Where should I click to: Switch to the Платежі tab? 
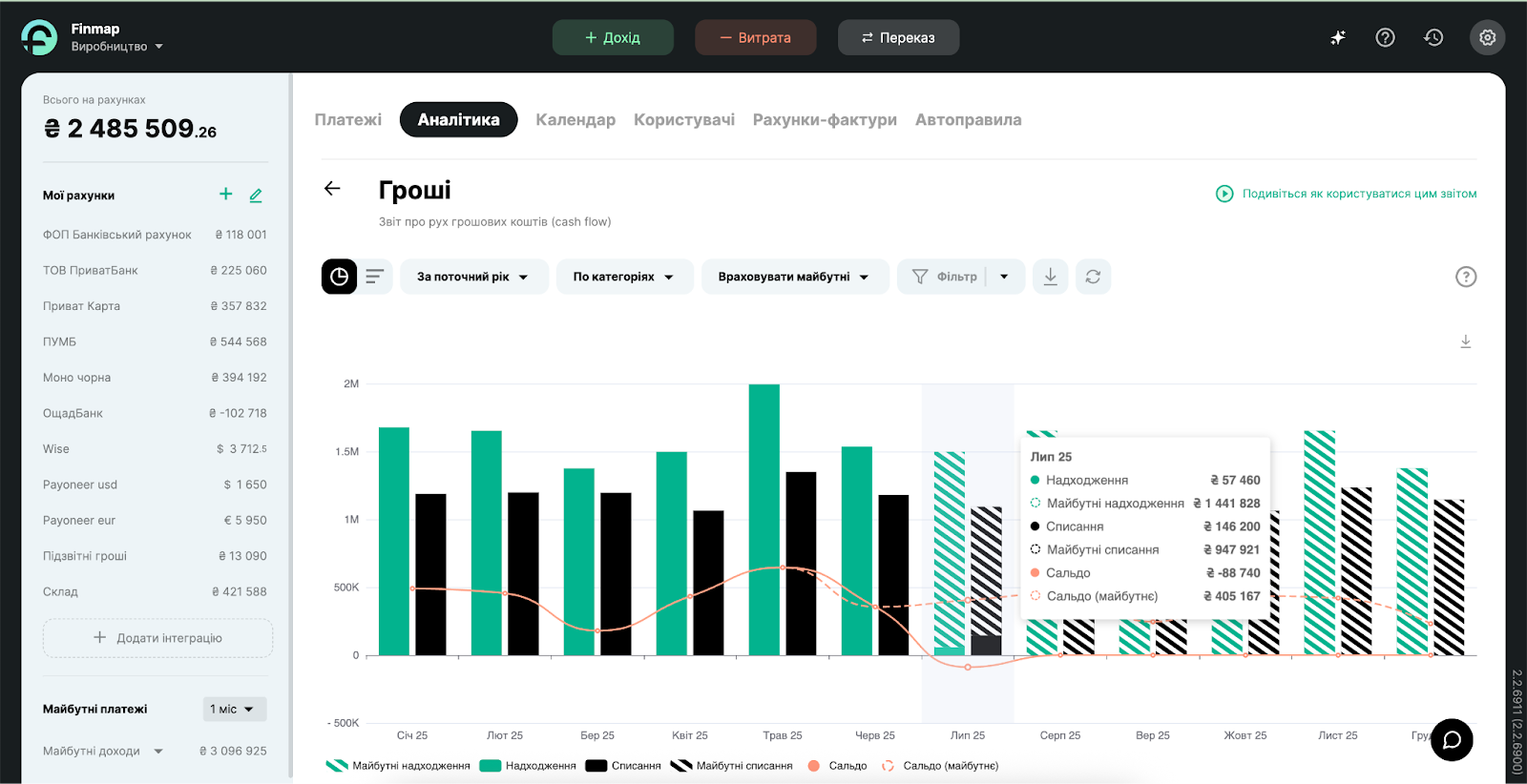(x=348, y=119)
